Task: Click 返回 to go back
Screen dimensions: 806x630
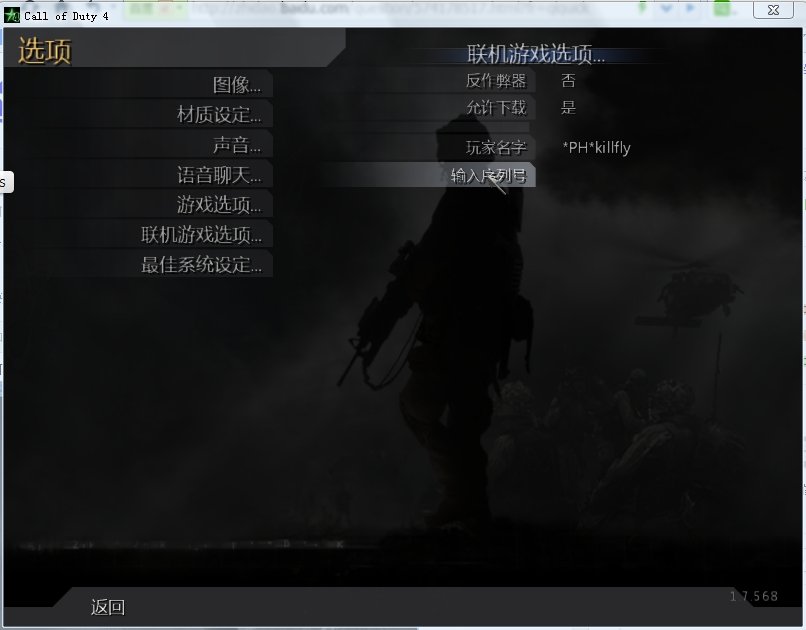Action: pyautogui.click(x=108, y=607)
